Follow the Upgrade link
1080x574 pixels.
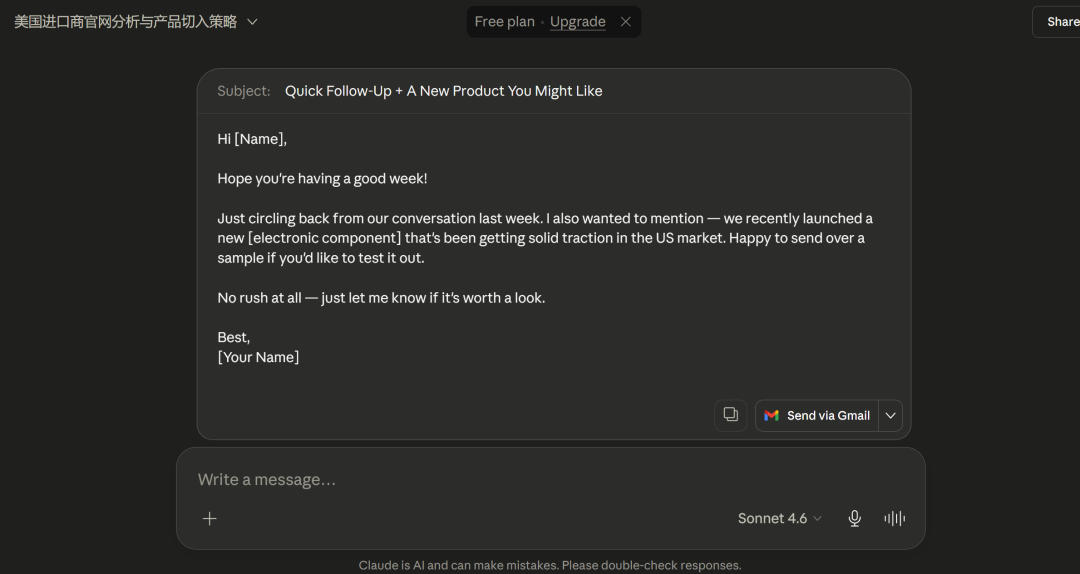[577, 21]
